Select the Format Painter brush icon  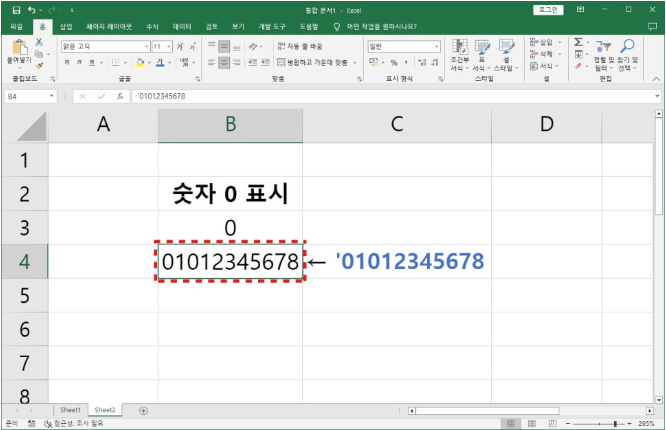[x=39, y=66]
